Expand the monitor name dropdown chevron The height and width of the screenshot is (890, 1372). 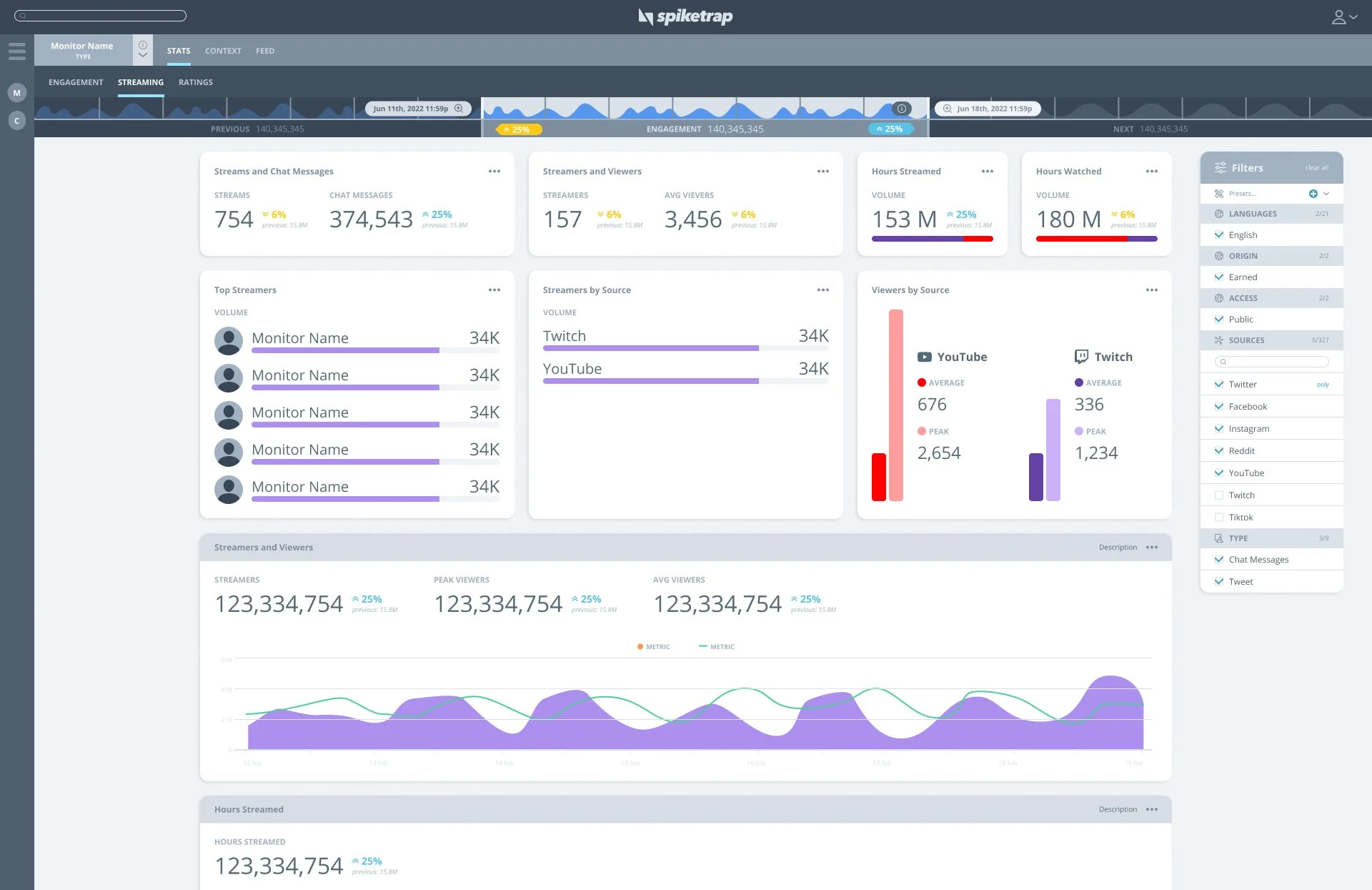coord(143,56)
